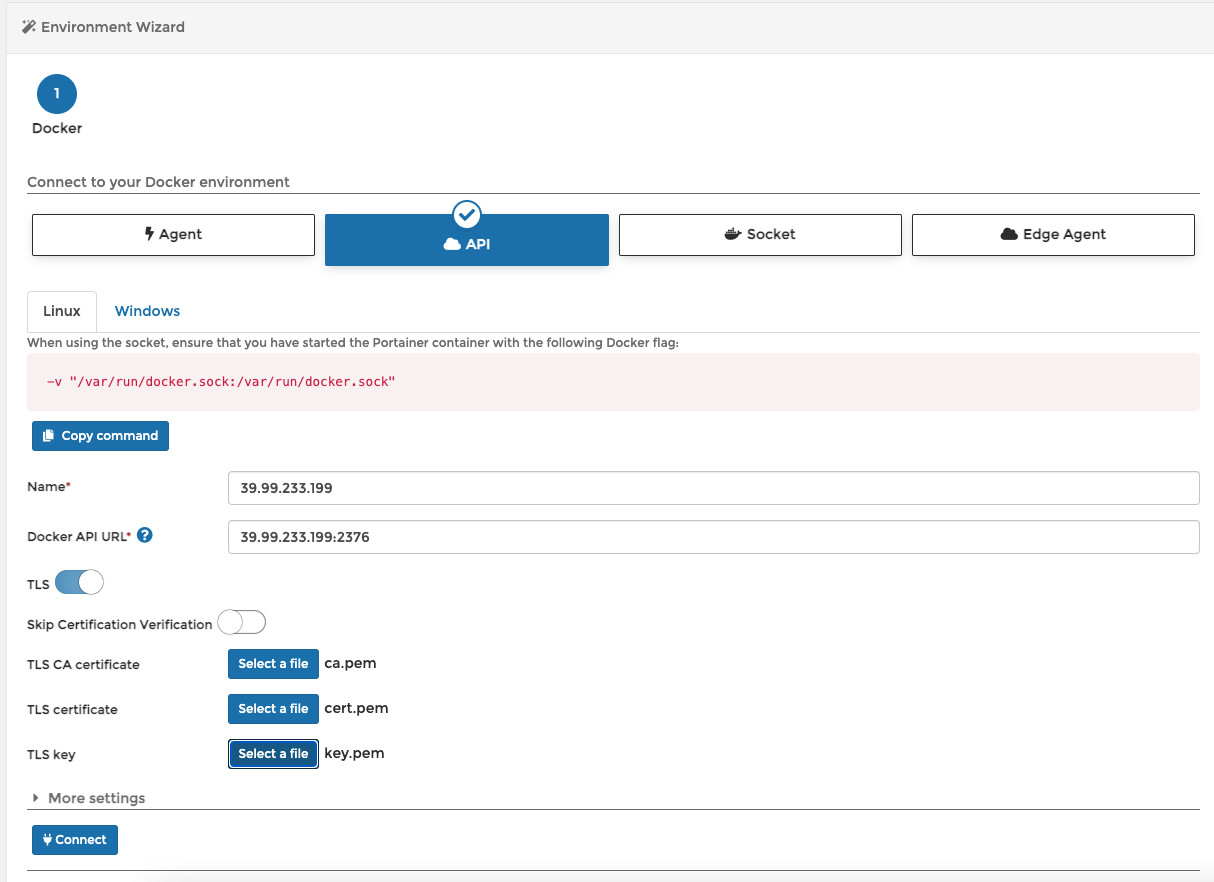
Task: Select the Edge Agent cloud option
Action: tap(1053, 234)
